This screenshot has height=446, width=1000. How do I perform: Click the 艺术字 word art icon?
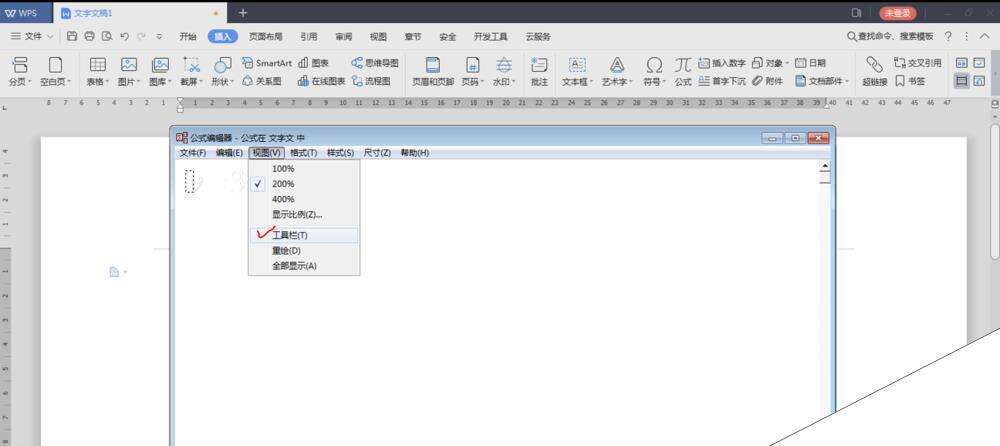(617, 64)
